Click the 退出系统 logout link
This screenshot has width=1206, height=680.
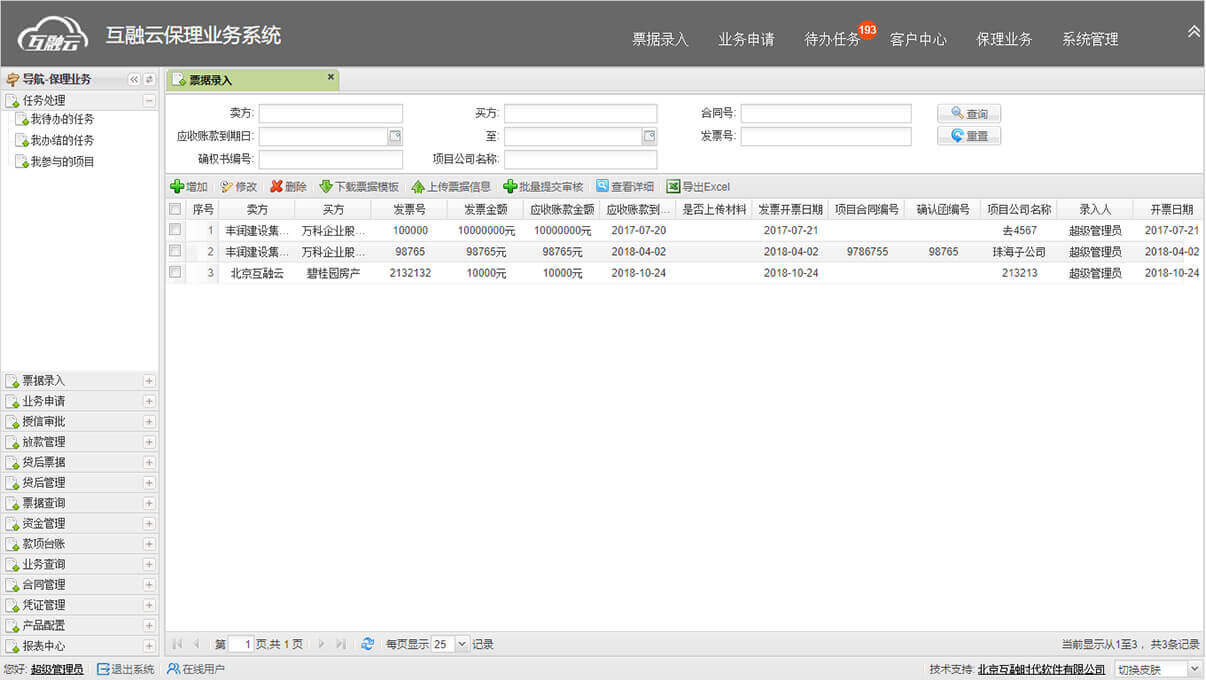coord(126,669)
